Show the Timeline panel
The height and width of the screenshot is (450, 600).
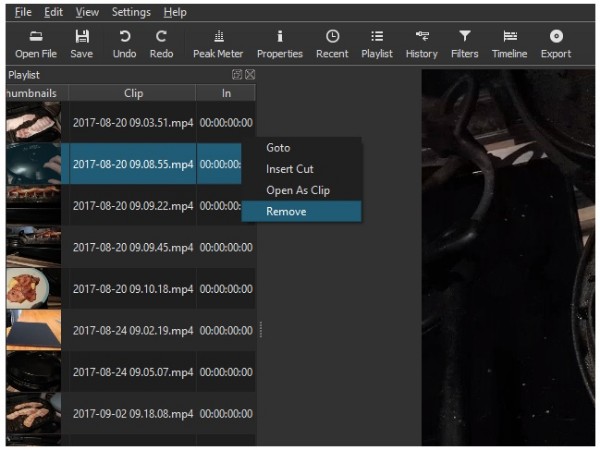pyautogui.click(x=510, y=44)
